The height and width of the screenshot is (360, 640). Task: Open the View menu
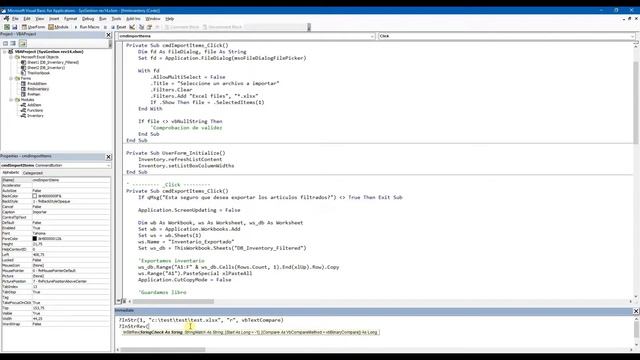click(x=40, y=19)
